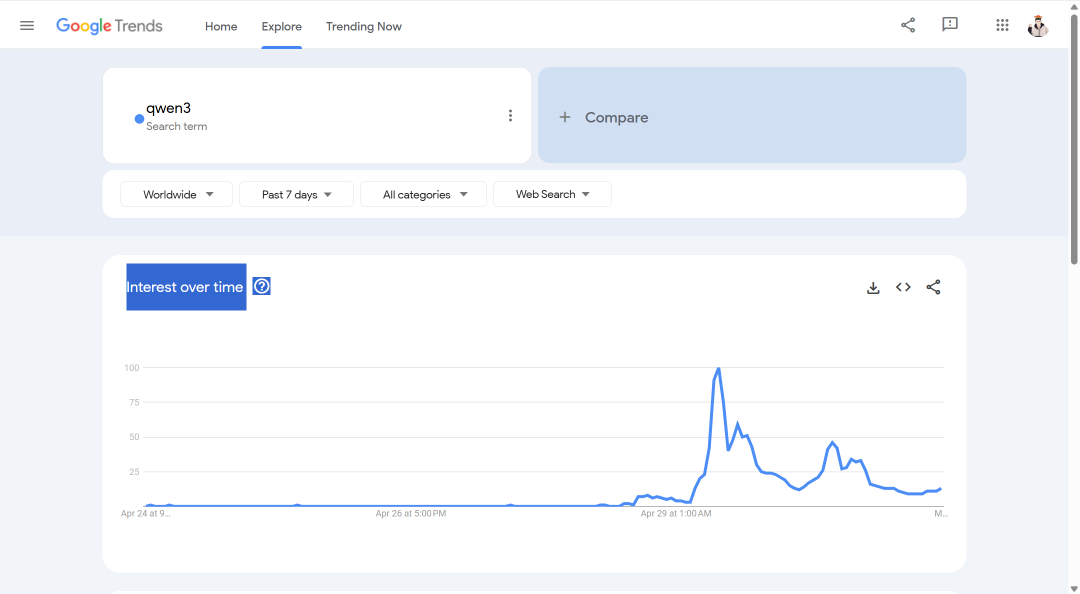Download the chart CSV data
This screenshot has height=594, width=1080.
(x=873, y=287)
